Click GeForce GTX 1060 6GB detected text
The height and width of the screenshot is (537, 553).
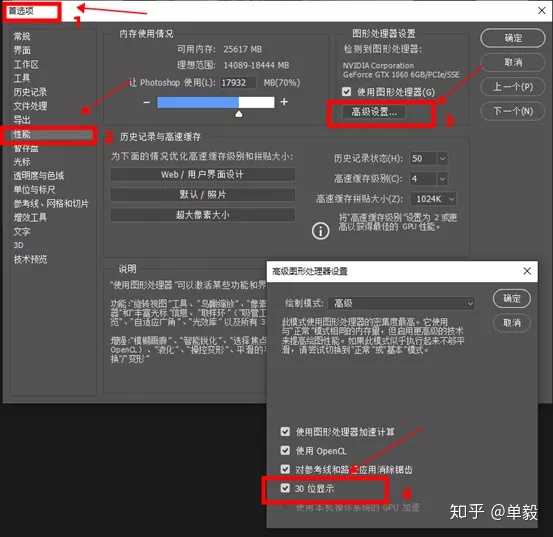[x=401, y=74]
